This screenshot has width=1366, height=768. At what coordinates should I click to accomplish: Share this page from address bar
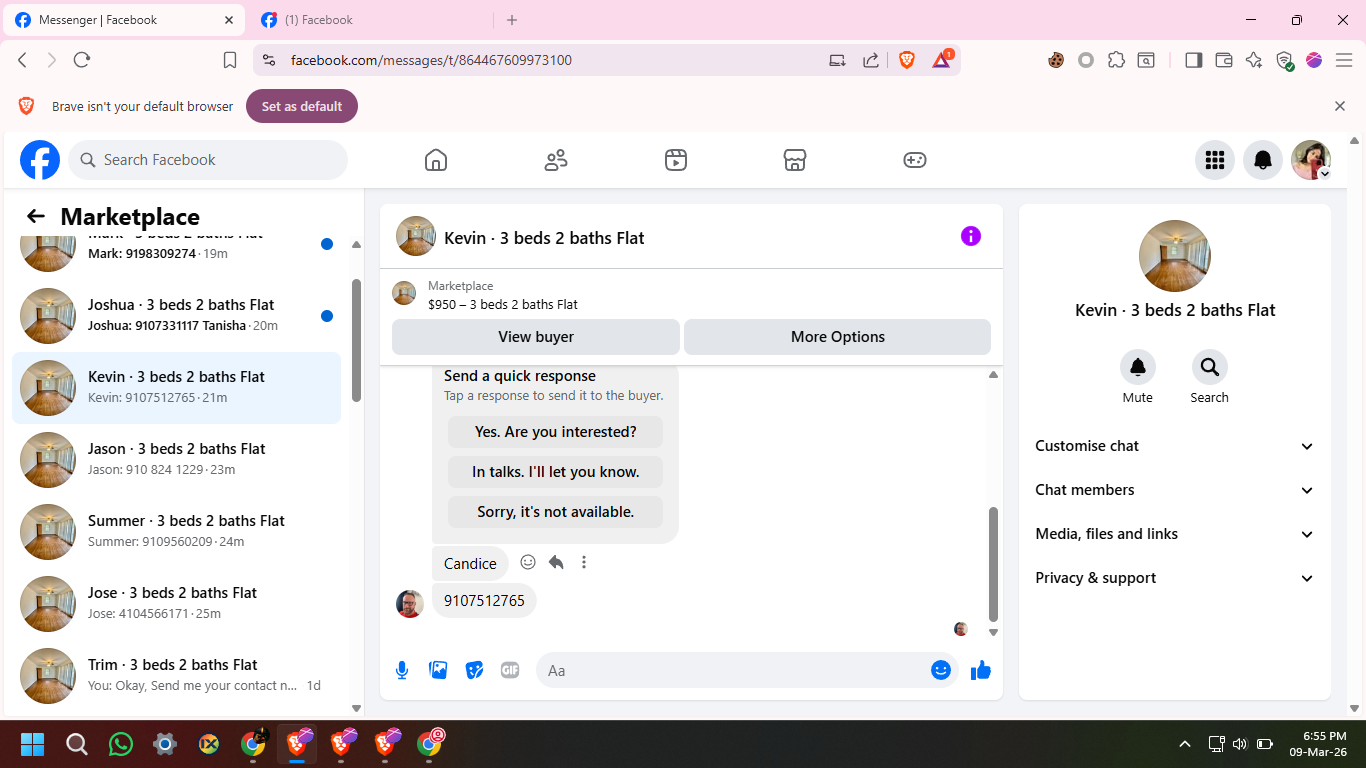coord(871,60)
